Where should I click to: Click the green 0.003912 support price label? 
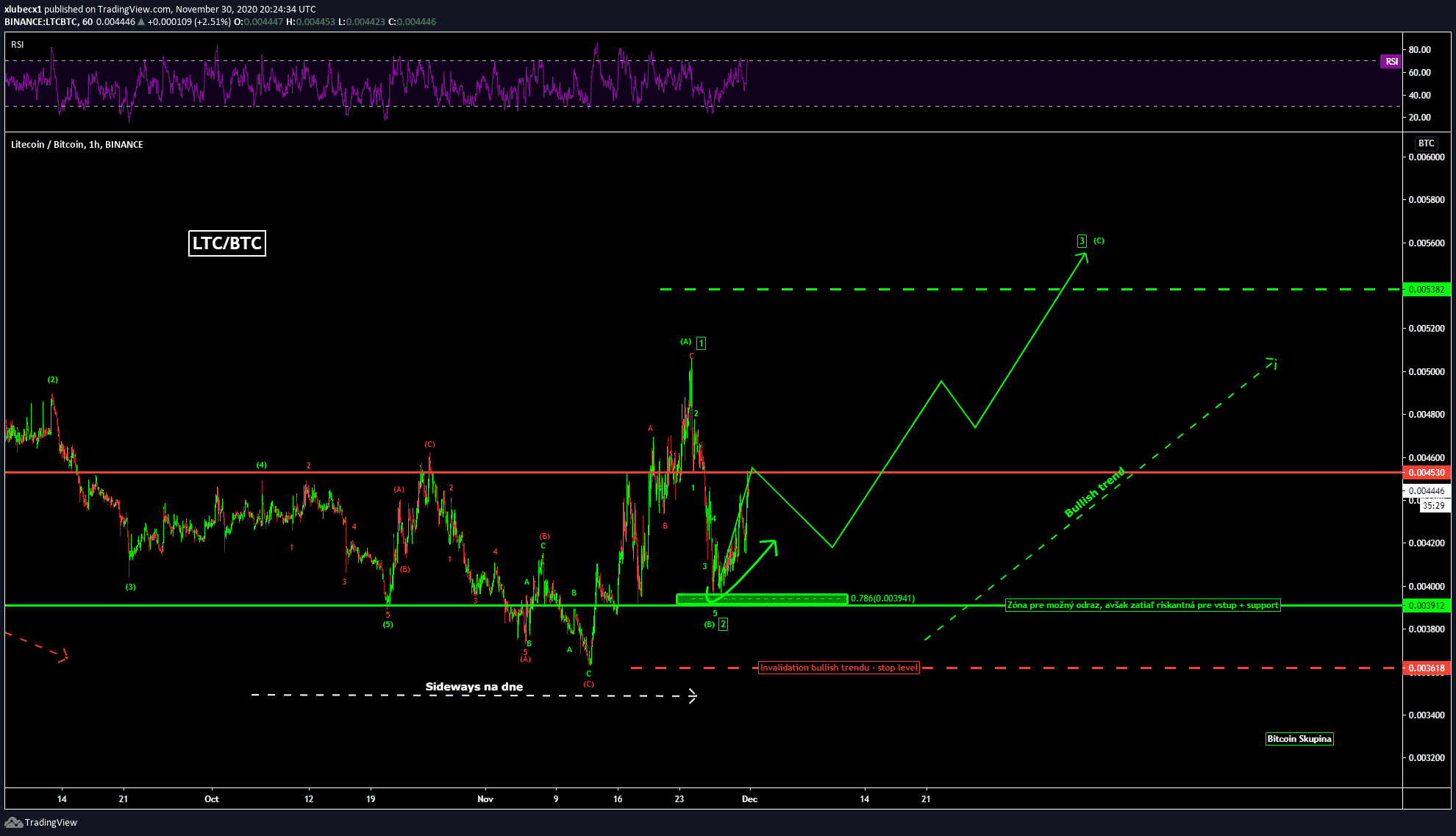(x=1426, y=606)
